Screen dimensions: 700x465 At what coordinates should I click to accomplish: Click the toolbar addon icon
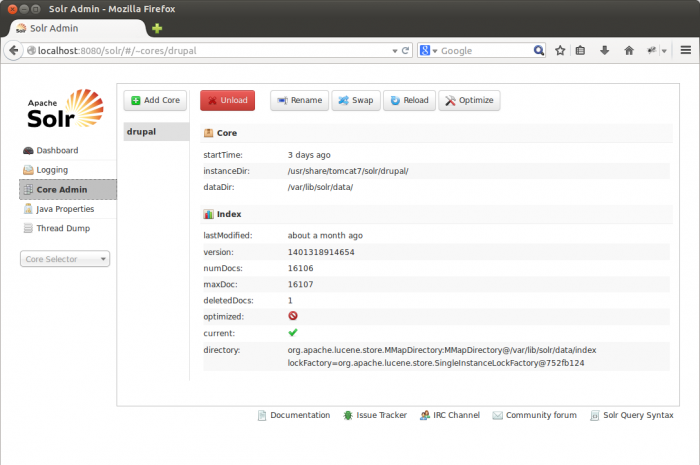[651, 50]
